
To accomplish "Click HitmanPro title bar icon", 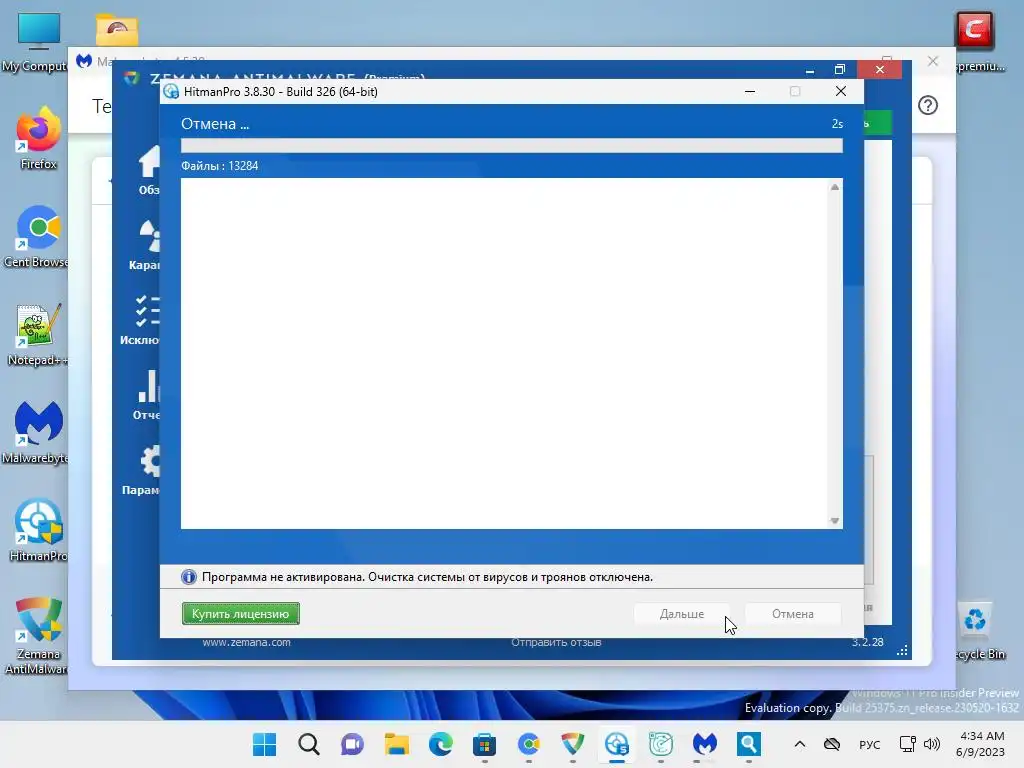I will tap(171, 91).
